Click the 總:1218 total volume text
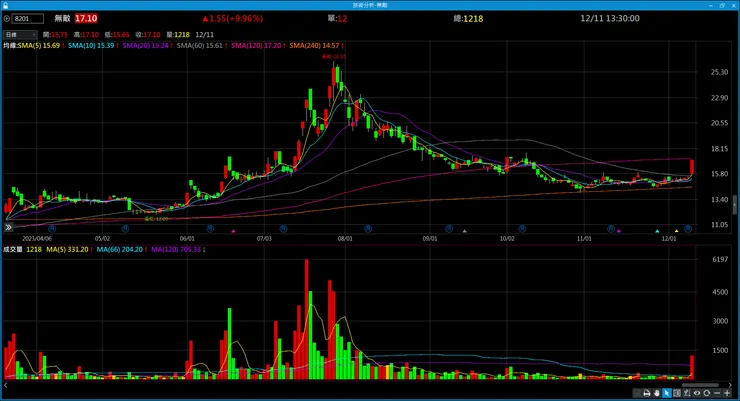 [468, 18]
